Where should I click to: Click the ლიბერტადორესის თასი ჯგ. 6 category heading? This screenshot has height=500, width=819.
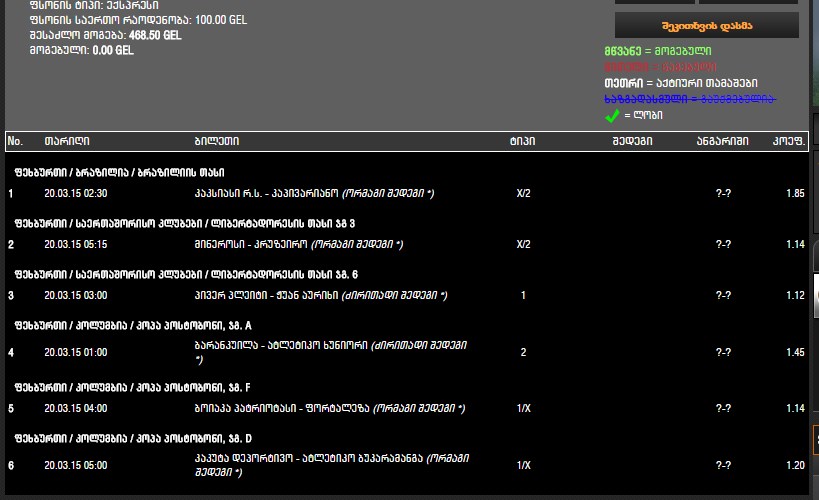pos(186,275)
